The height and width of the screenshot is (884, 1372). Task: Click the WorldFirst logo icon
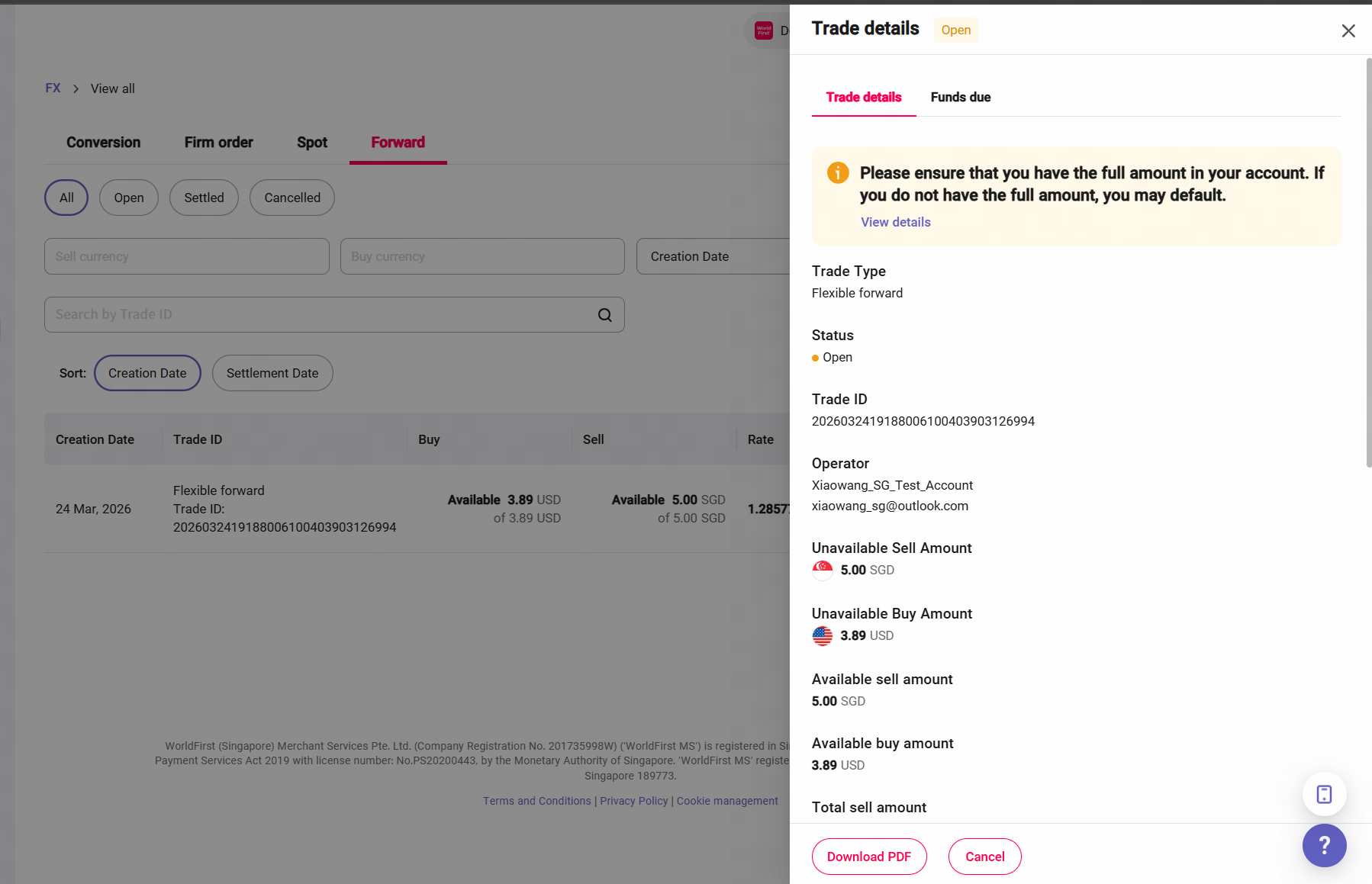pos(764,31)
